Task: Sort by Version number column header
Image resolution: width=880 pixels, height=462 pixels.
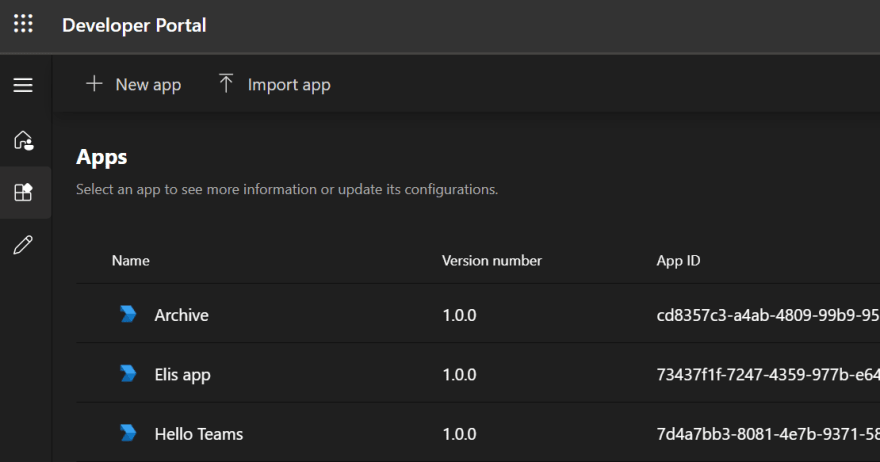Action: tap(492, 260)
